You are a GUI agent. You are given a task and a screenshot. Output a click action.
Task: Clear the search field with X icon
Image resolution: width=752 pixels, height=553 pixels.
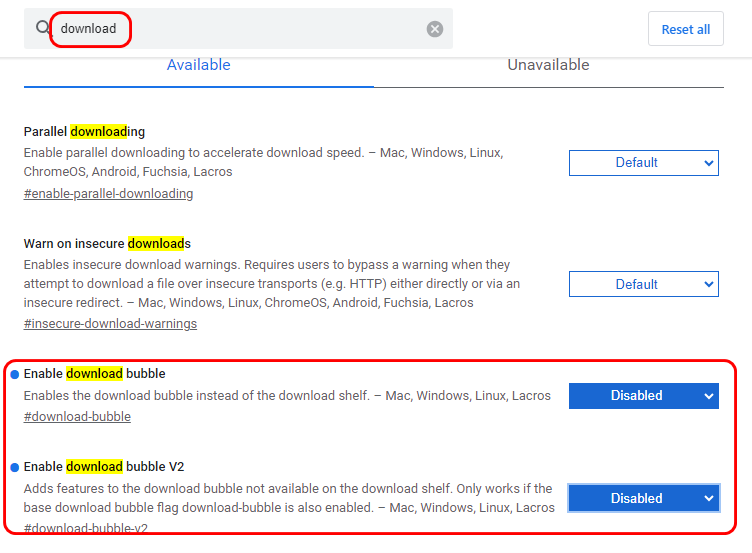click(x=435, y=29)
